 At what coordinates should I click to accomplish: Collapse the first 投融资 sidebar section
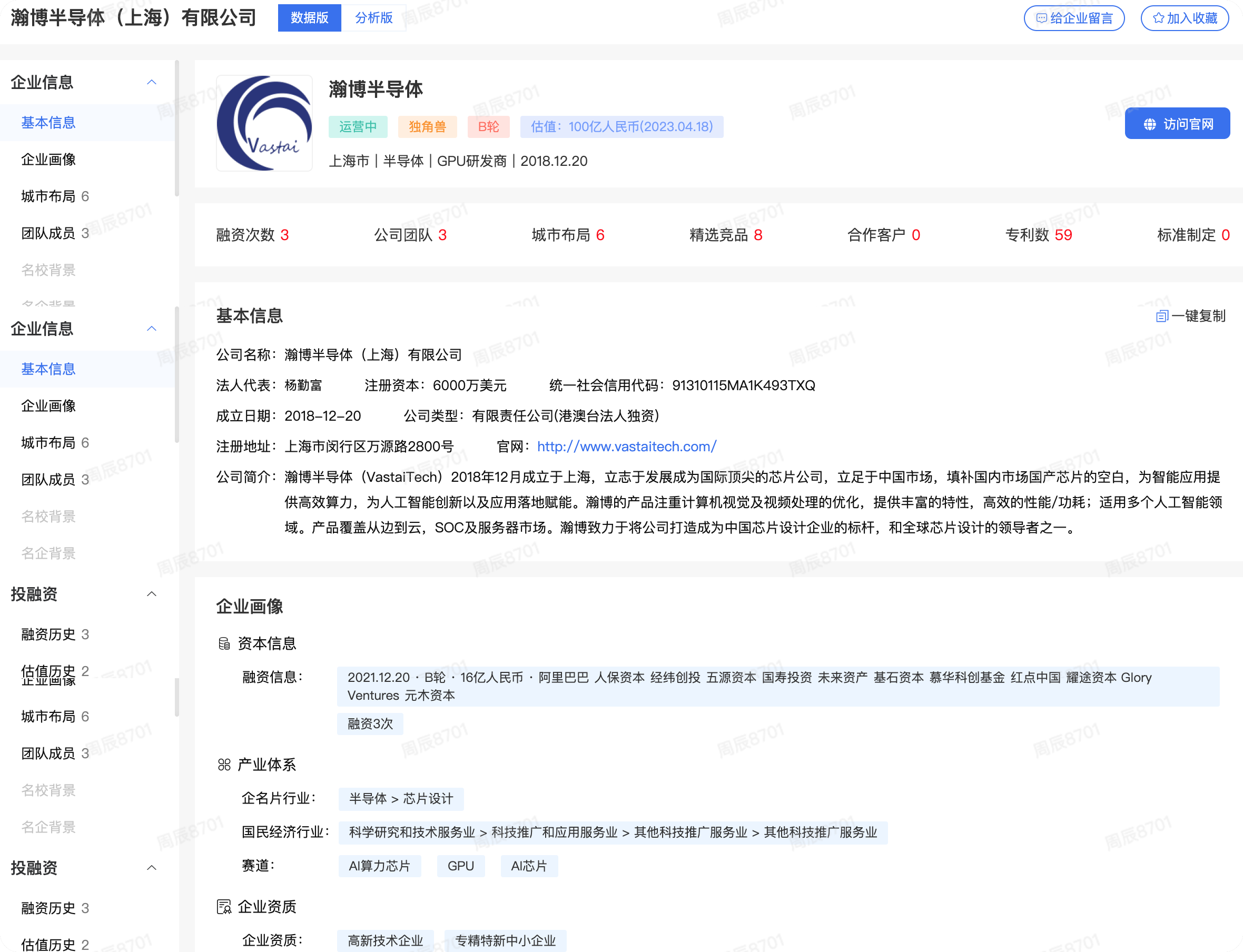(151, 594)
